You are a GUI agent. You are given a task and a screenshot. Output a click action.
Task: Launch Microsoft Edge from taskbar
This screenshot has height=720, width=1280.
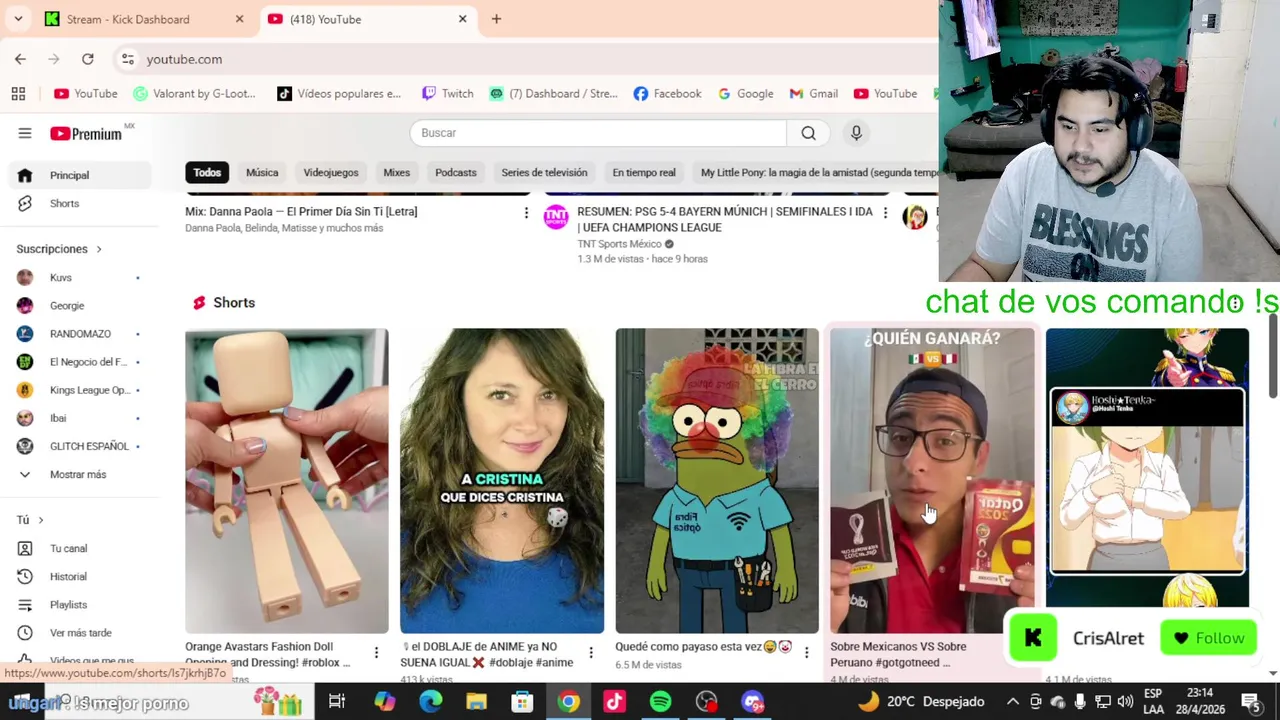coord(430,702)
